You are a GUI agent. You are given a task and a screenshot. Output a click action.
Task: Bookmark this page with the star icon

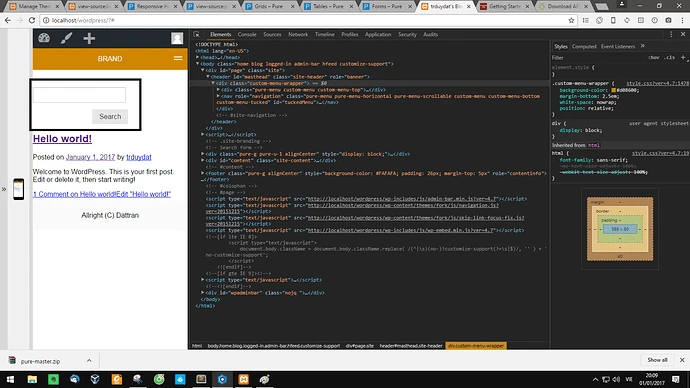[x=571, y=20]
